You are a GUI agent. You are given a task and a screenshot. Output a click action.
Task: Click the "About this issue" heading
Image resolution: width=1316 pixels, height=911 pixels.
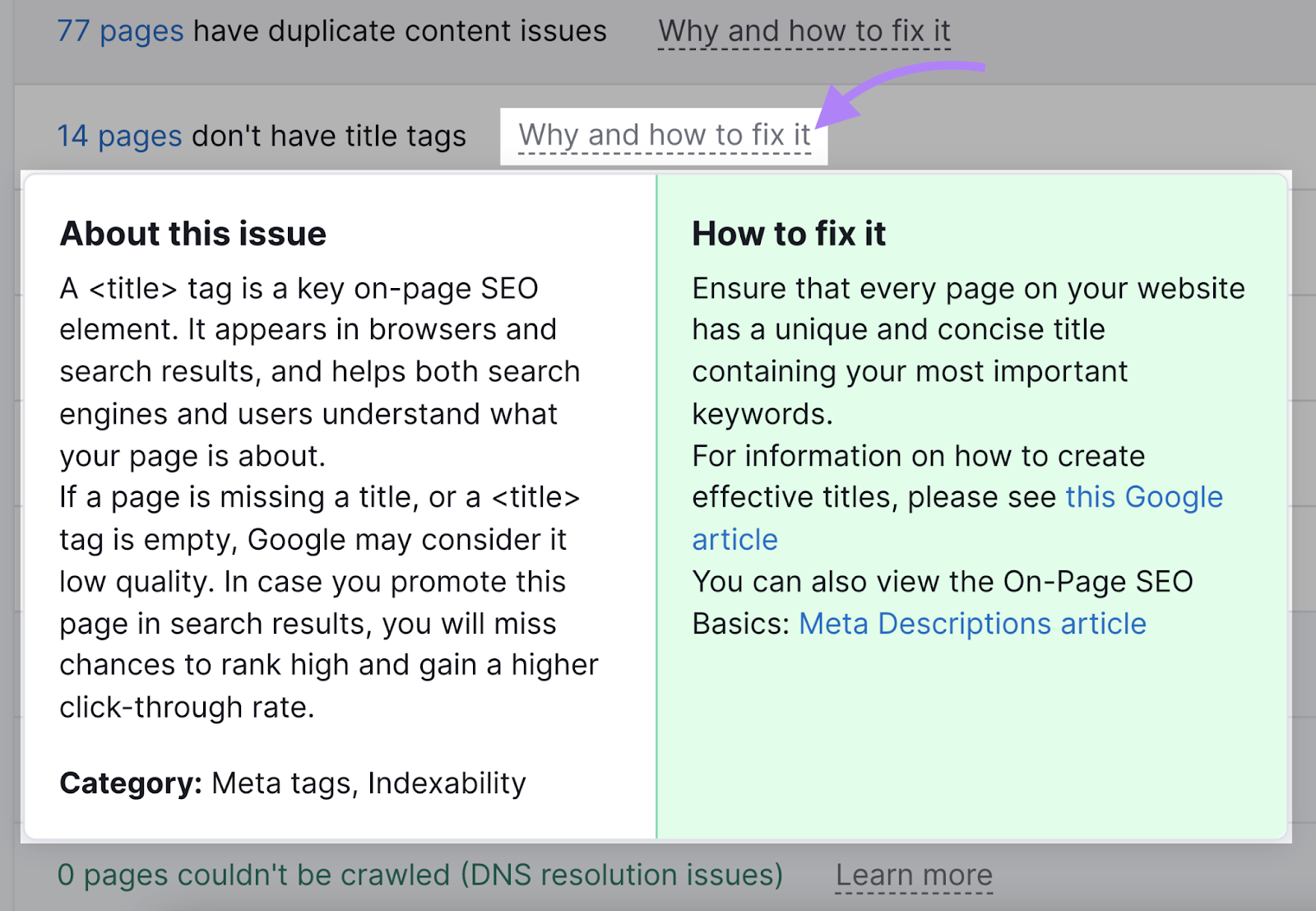tap(192, 234)
